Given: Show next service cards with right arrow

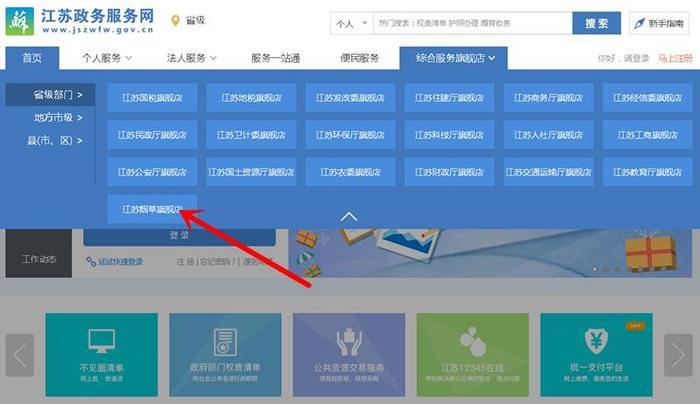Looking at the screenshot, I should point(678,355).
